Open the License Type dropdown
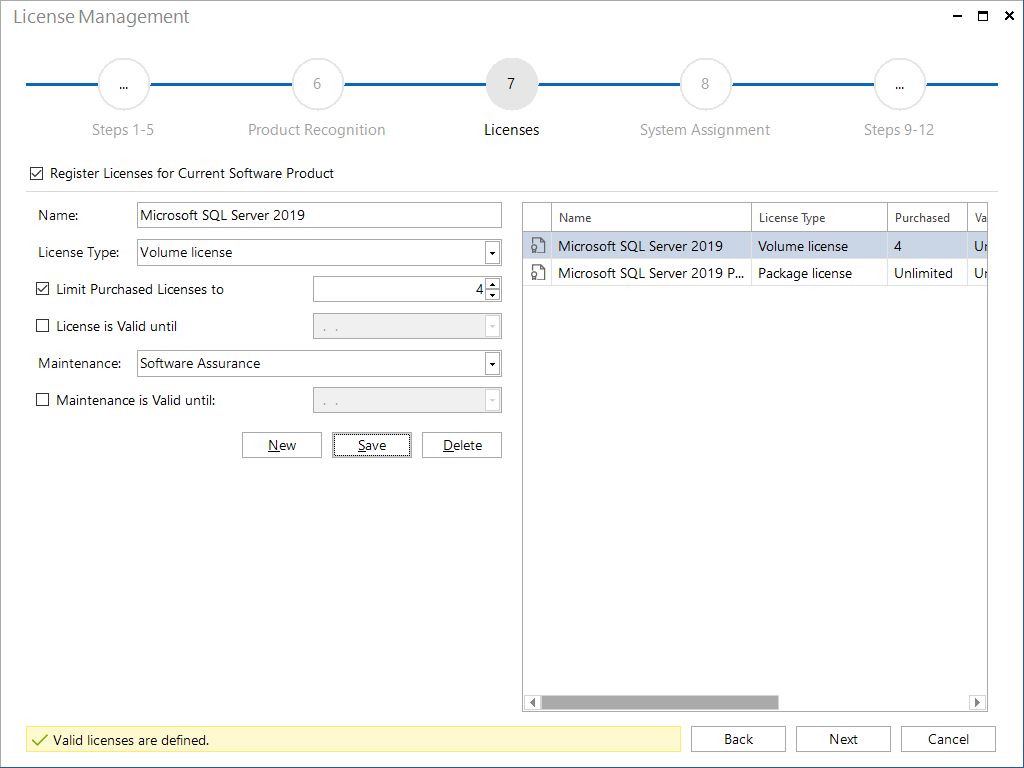Image resolution: width=1024 pixels, height=768 pixels. pos(492,253)
